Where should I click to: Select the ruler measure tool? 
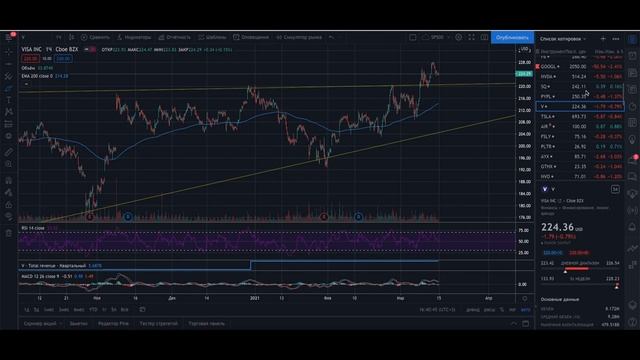(x=9, y=152)
